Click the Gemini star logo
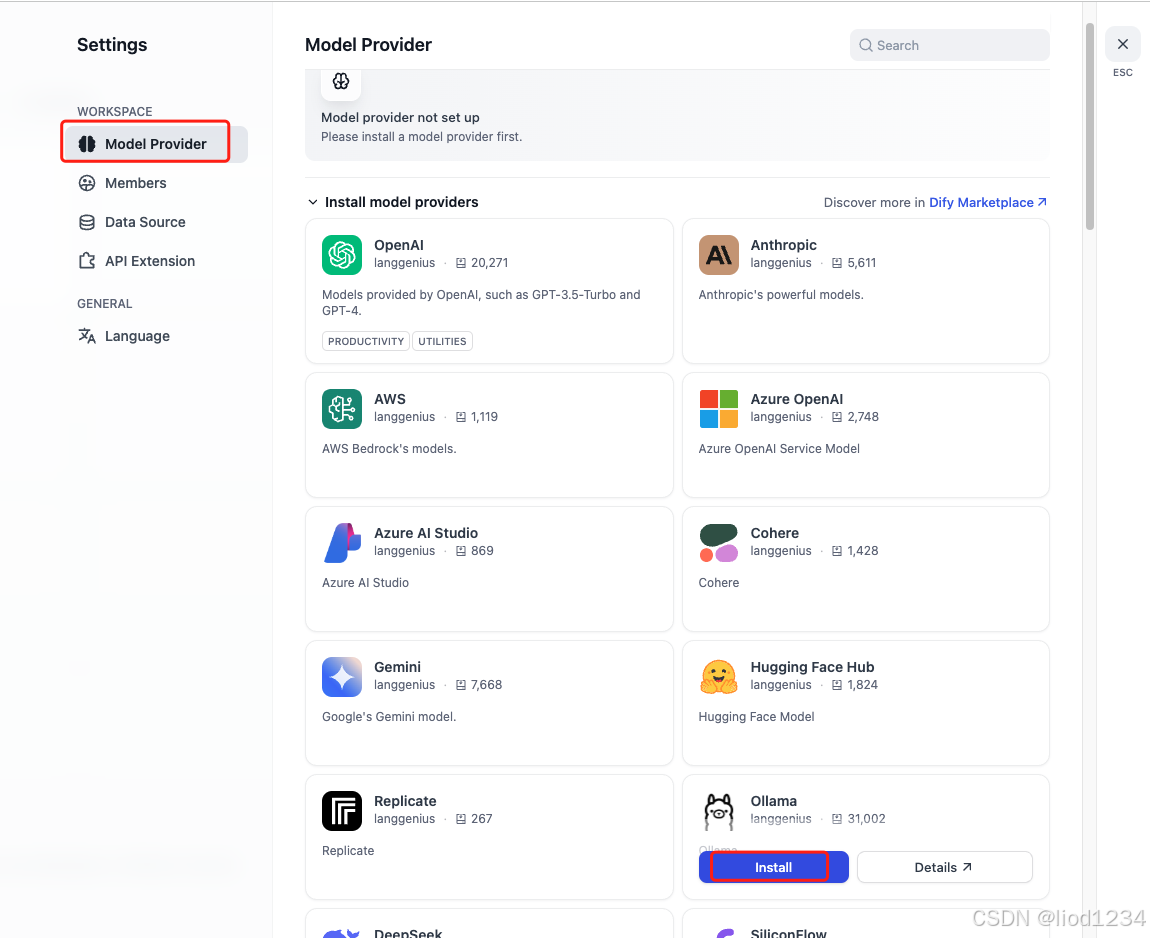1150x938 pixels. point(342,677)
